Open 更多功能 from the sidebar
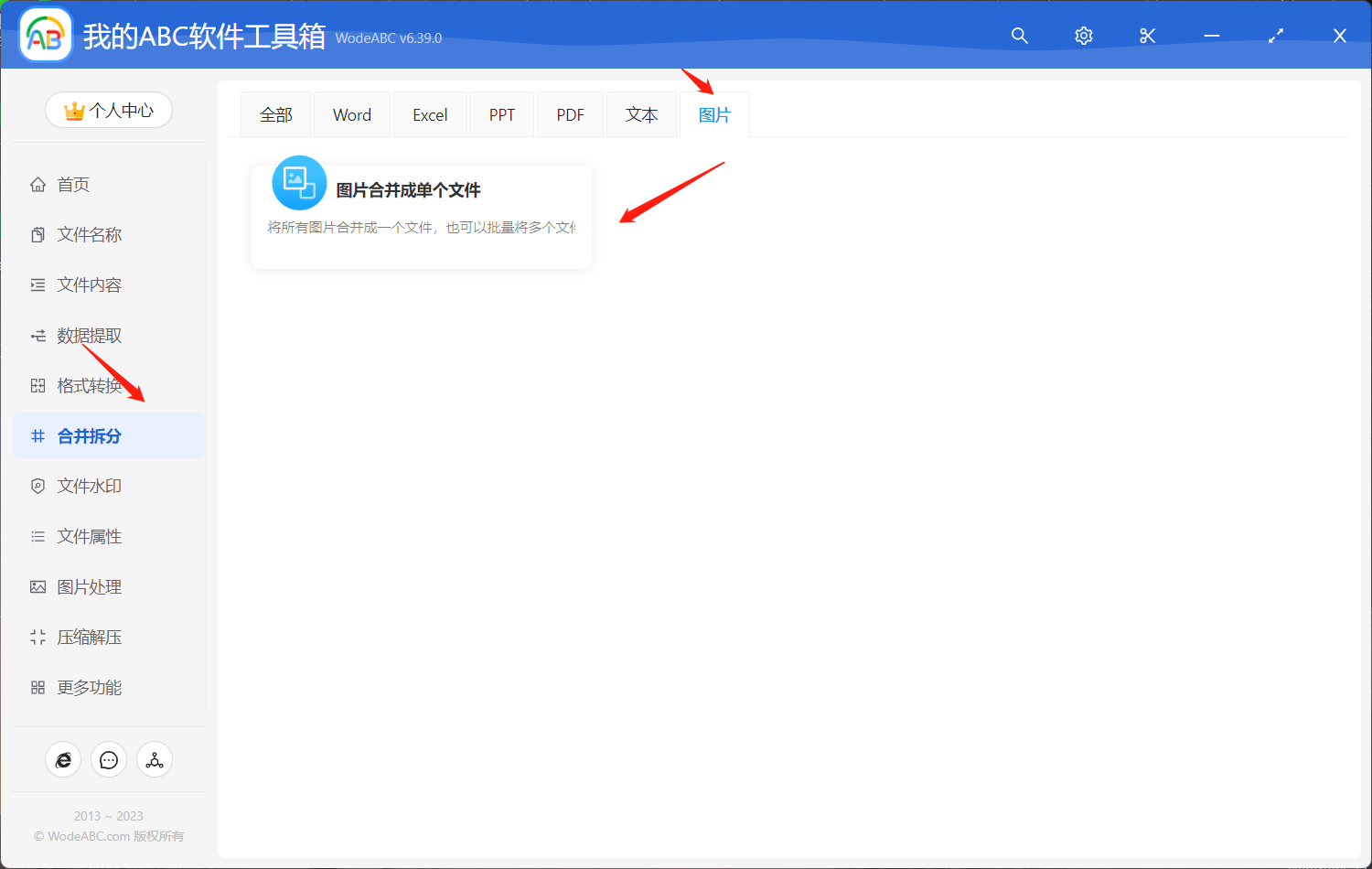 point(89,687)
